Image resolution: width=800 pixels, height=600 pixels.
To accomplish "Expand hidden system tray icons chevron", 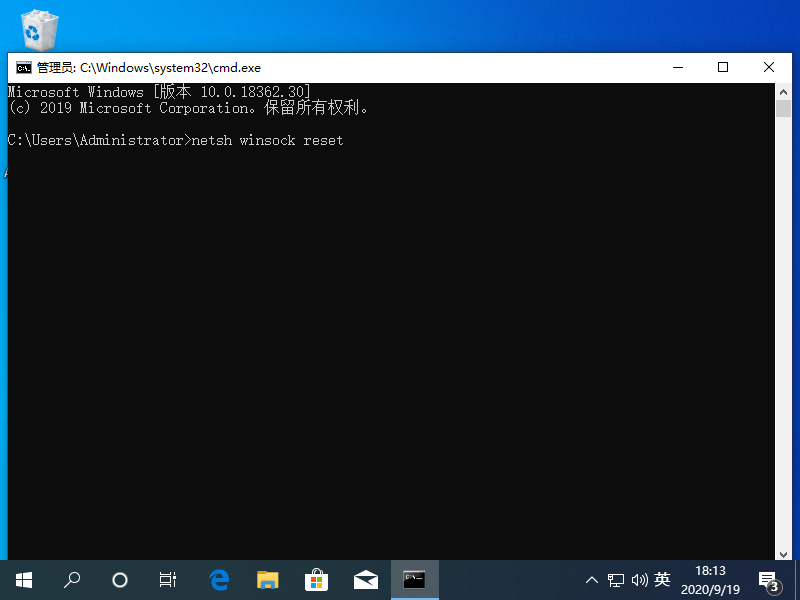I will tap(592, 580).
